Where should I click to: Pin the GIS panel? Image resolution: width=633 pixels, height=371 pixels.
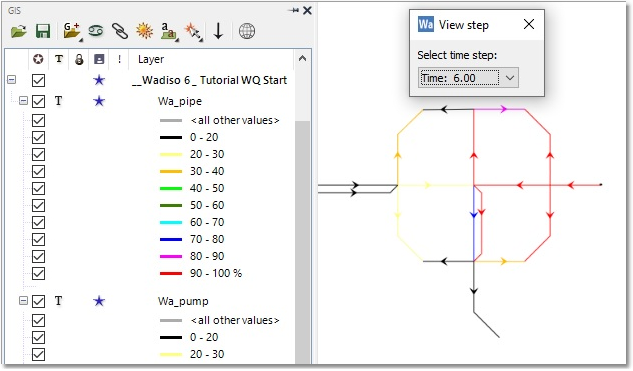click(293, 10)
